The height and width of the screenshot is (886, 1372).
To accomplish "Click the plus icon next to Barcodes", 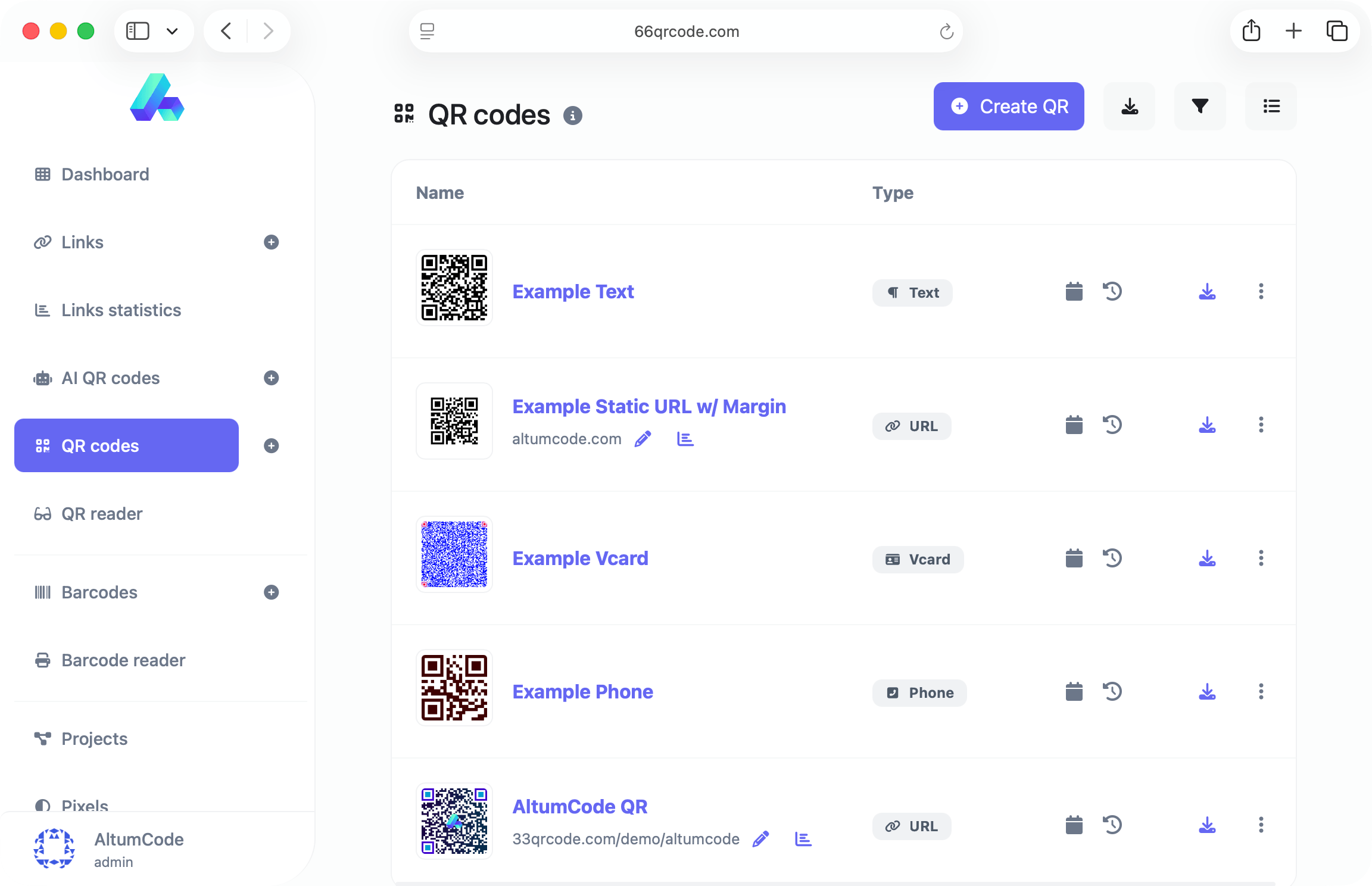I will [x=272, y=592].
